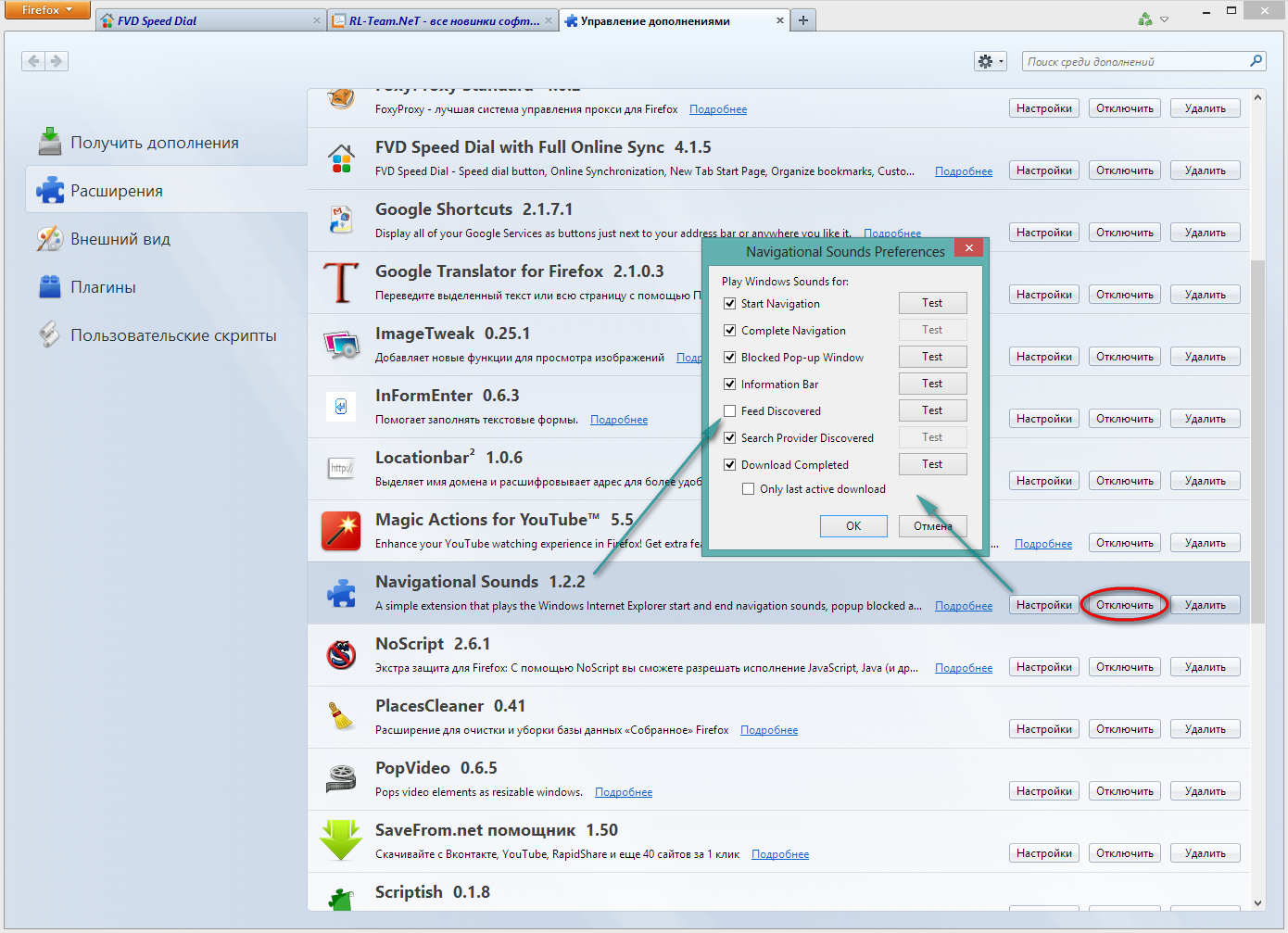The width and height of the screenshot is (1288, 933).
Task: Click the Плагины blue block icon
Action: tap(50, 286)
